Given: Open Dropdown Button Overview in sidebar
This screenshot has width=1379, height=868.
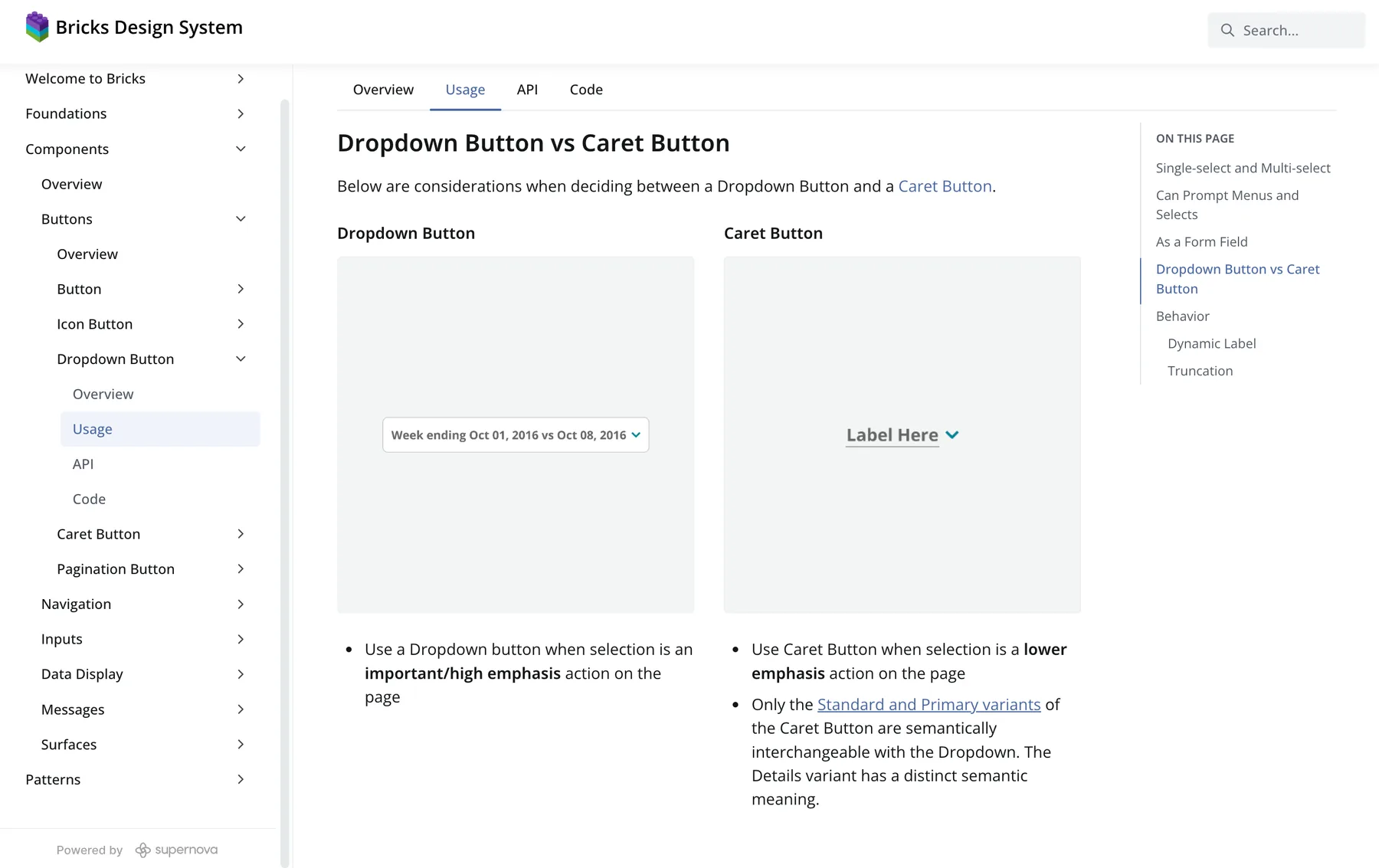Looking at the screenshot, I should [103, 395].
